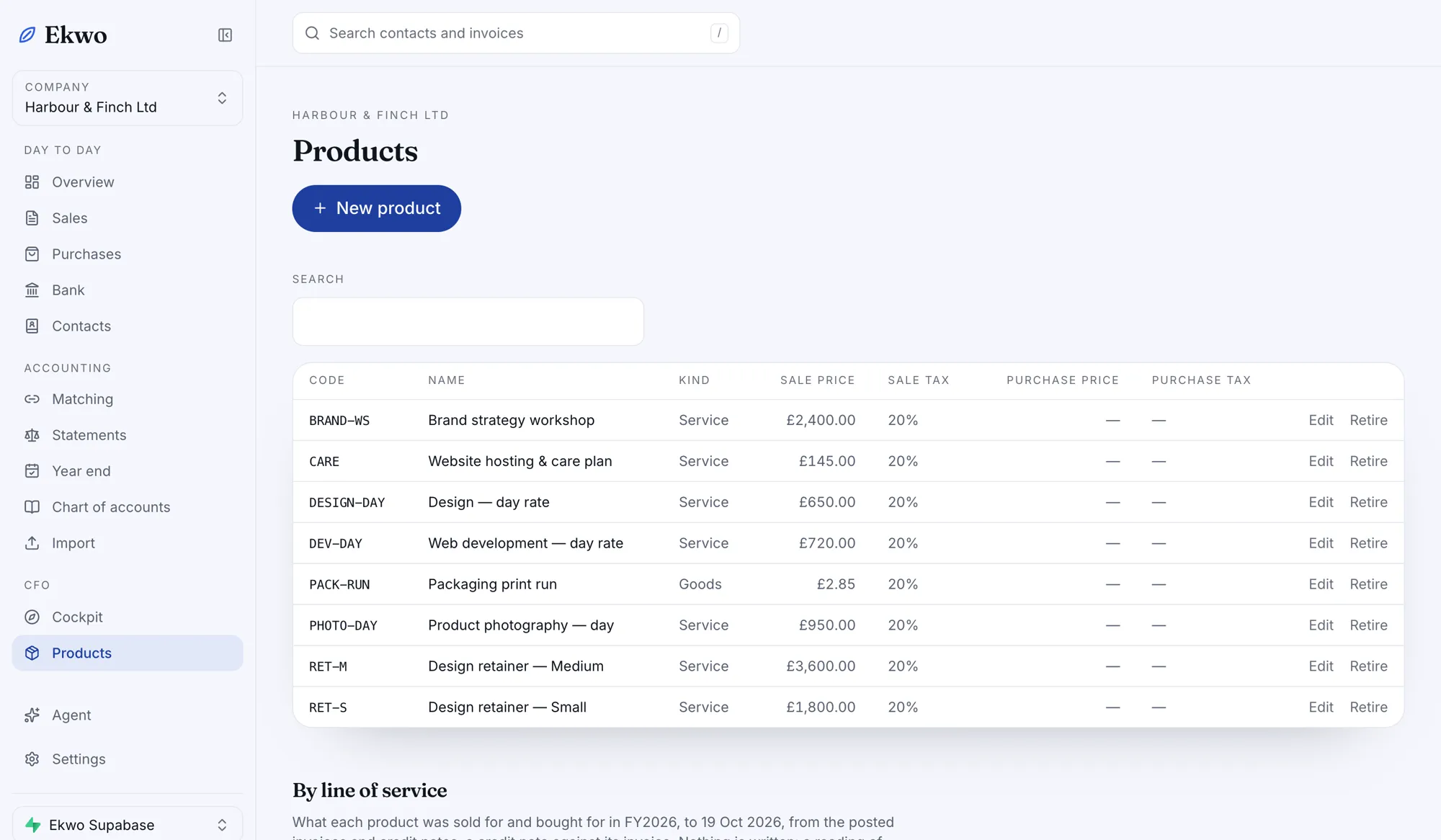This screenshot has height=840, width=1441.
Task: Edit the PACK-RUN product row
Action: (1321, 584)
